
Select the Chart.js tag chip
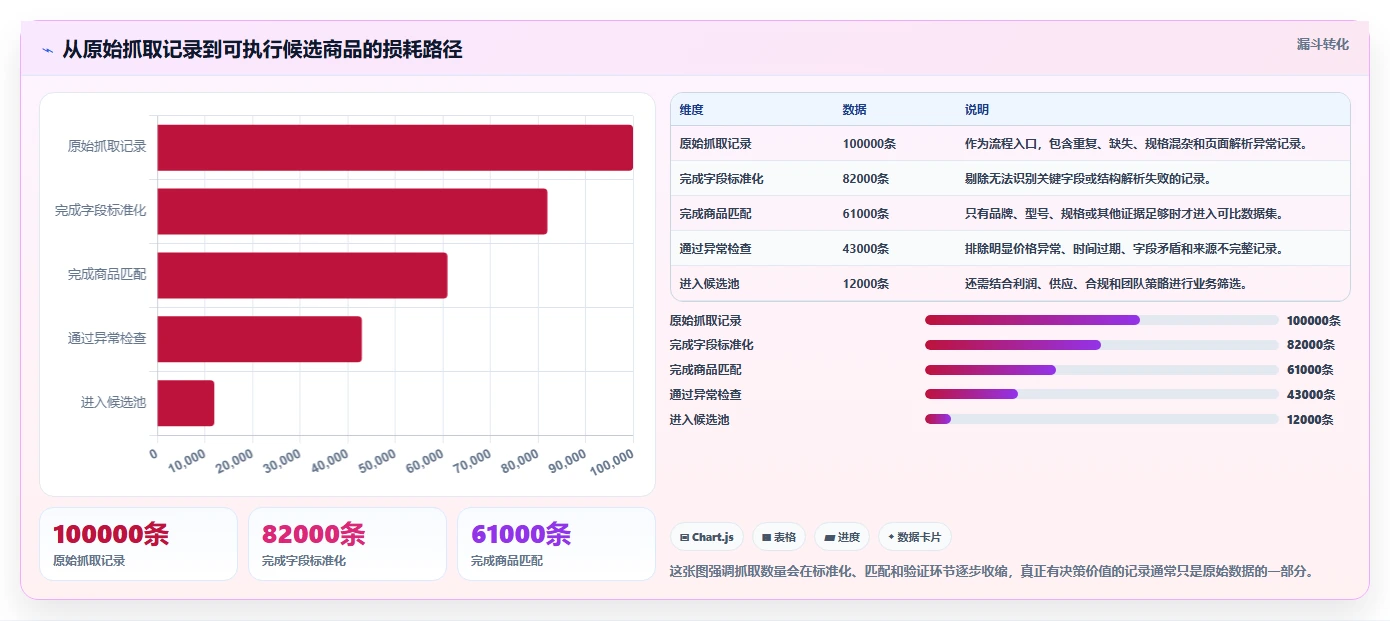coord(707,537)
